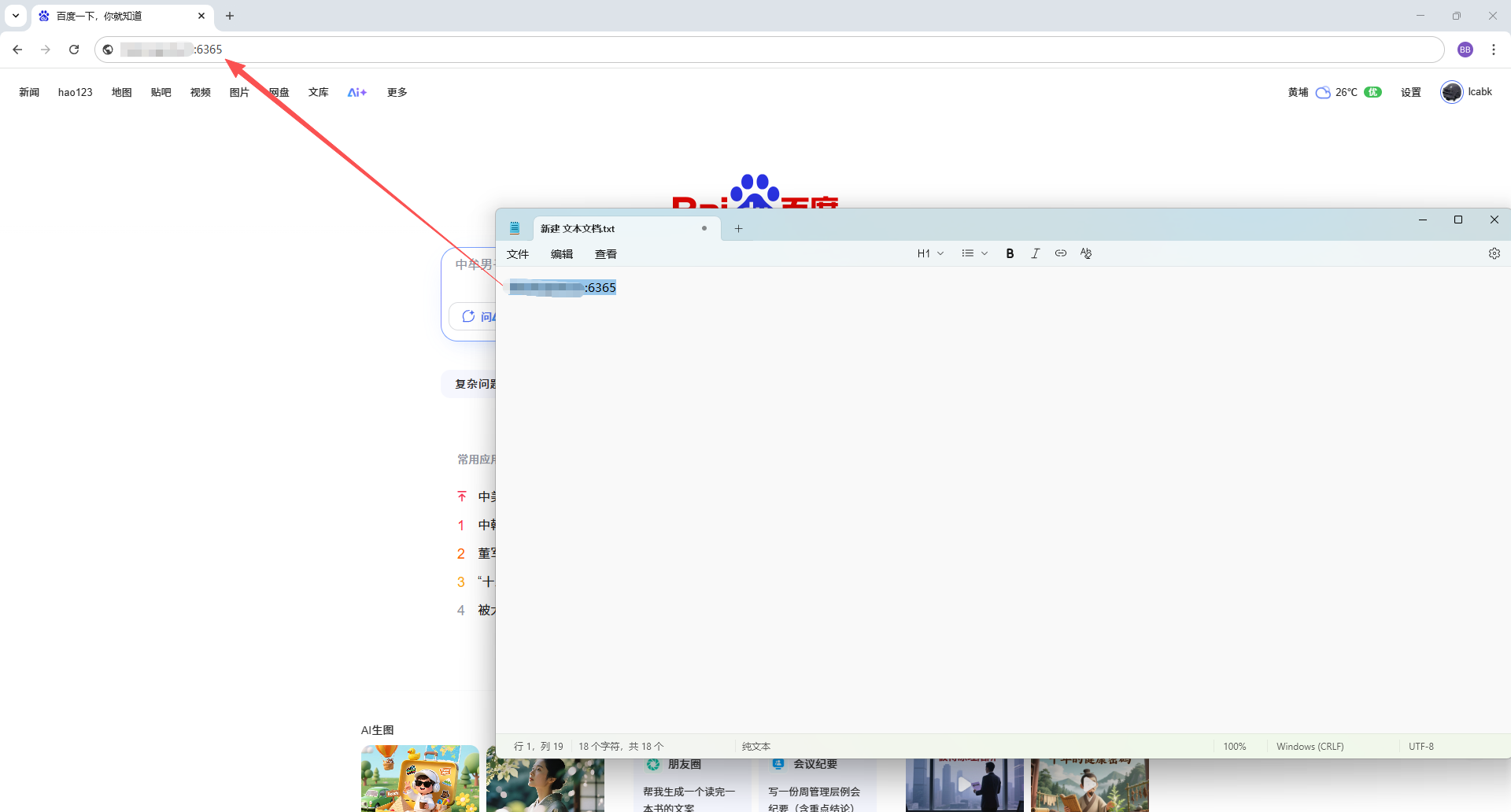Expand the list style dropdown

pyautogui.click(x=974, y=253)
